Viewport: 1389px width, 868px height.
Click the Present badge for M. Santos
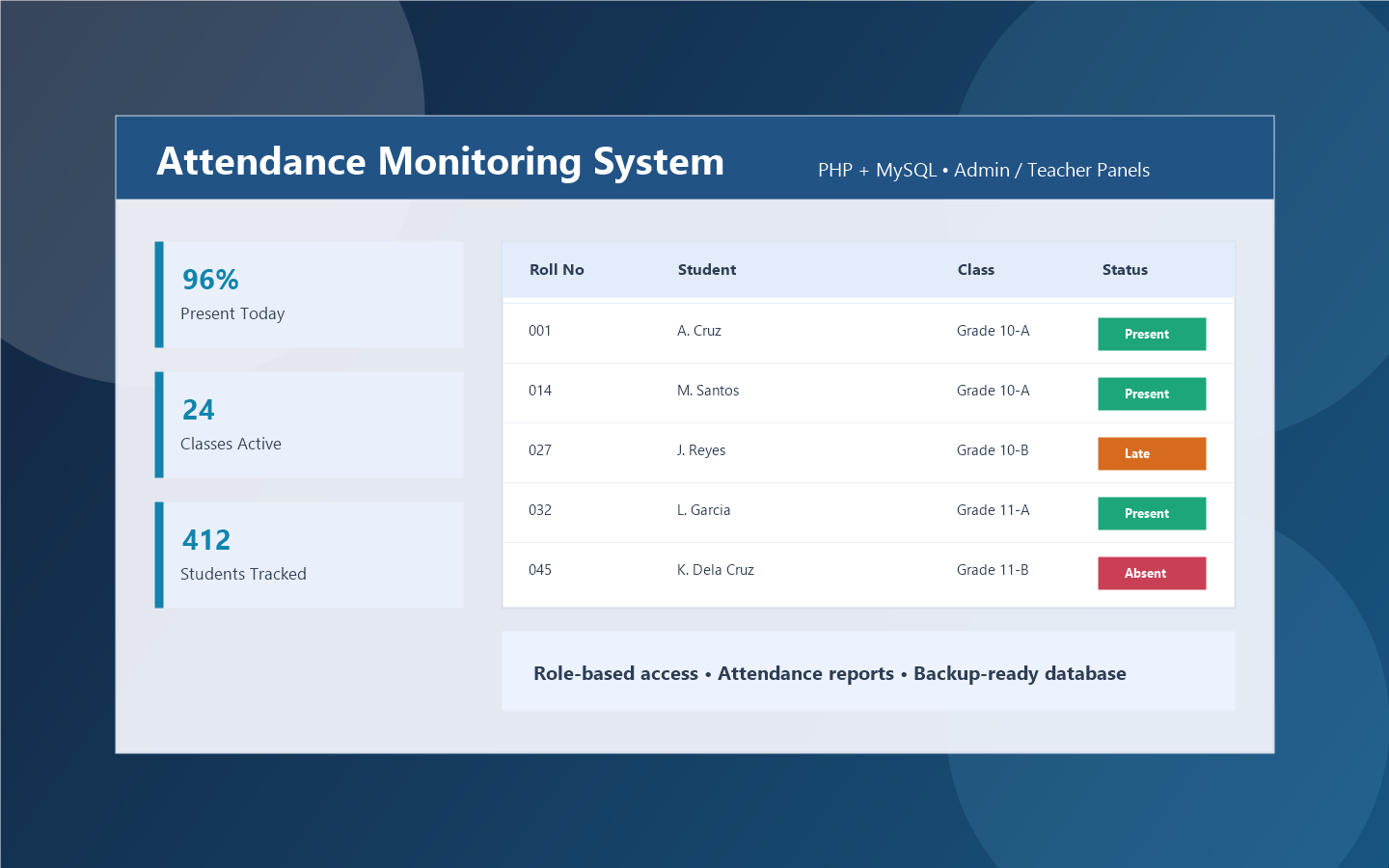[1152, 393]
